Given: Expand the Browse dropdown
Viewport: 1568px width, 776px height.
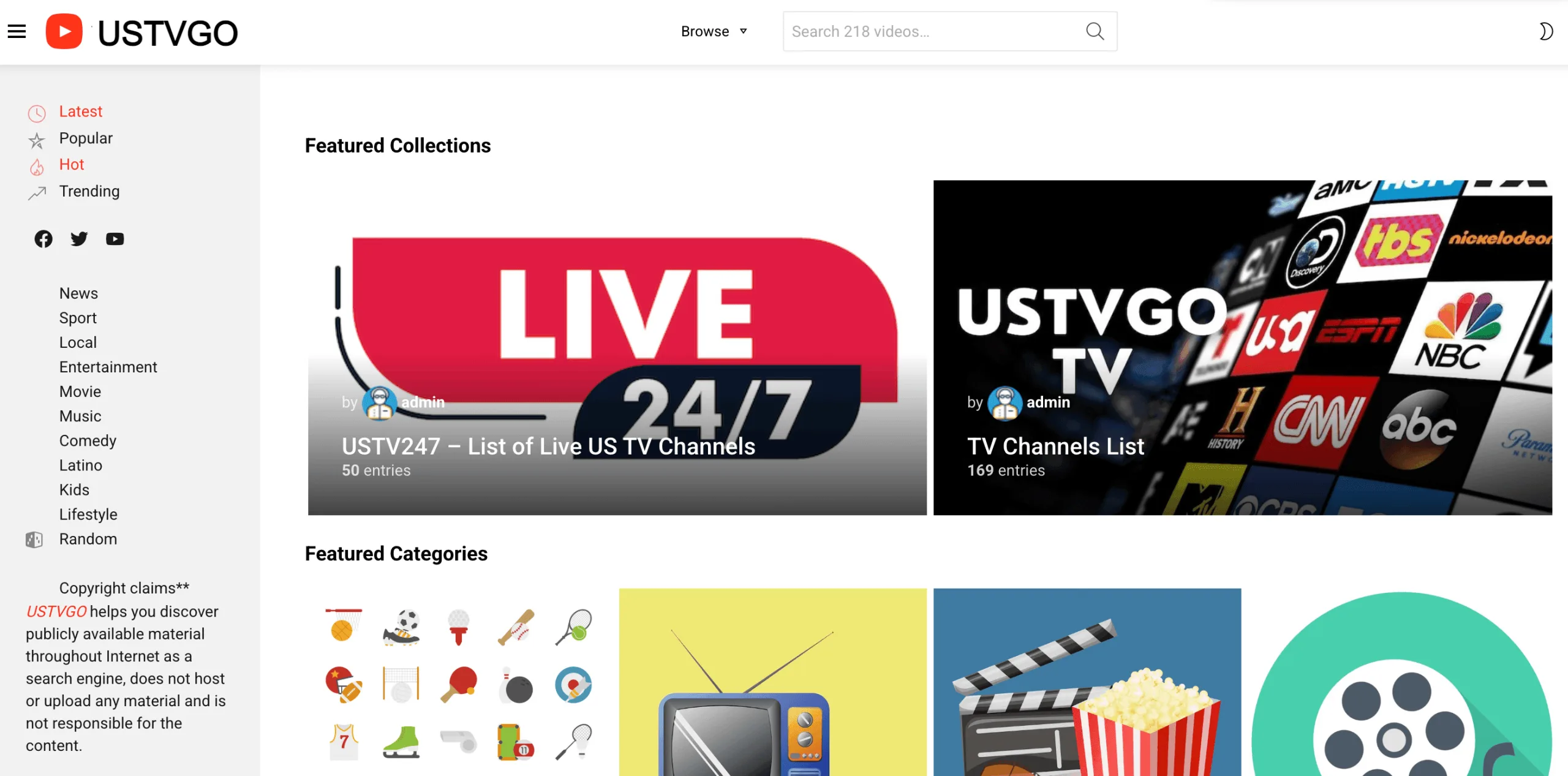Looking at the screenshot, I should tap(714, 31).
